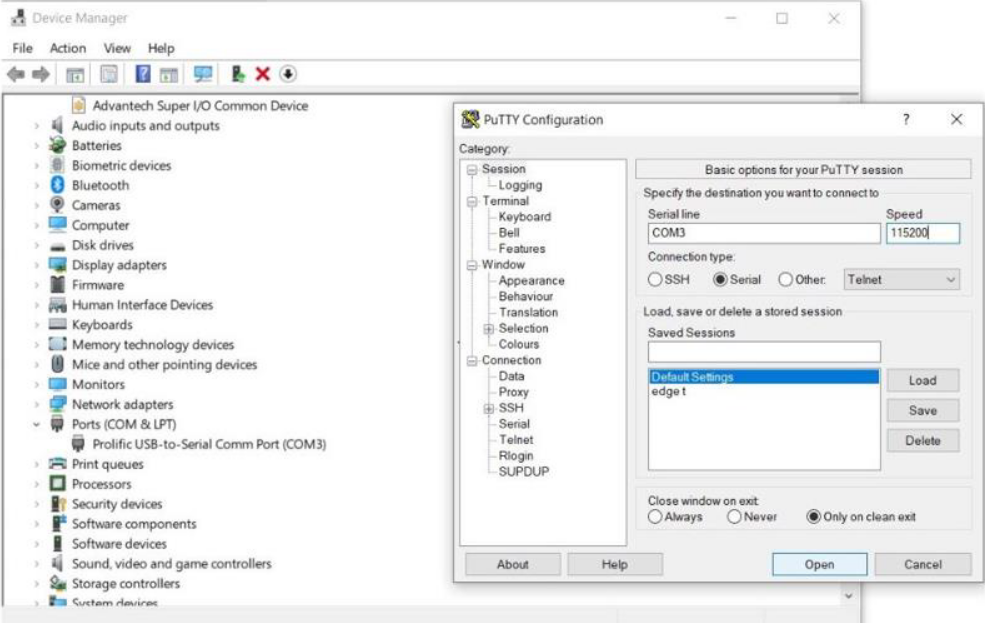Viewport: 985px width, 623px height.
Task: Select the edge t saved session
Action: pos(764,391)
